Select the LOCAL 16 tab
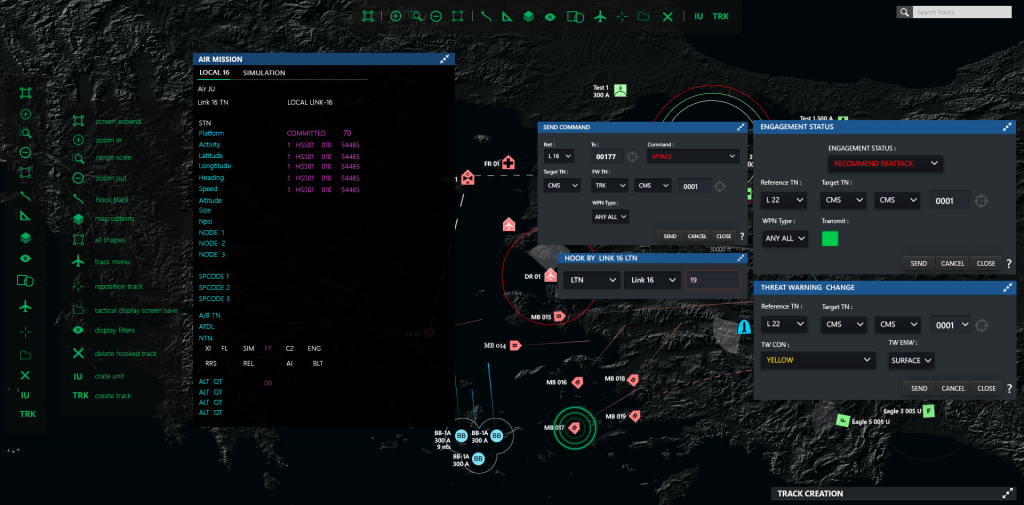 pos(214,73)
